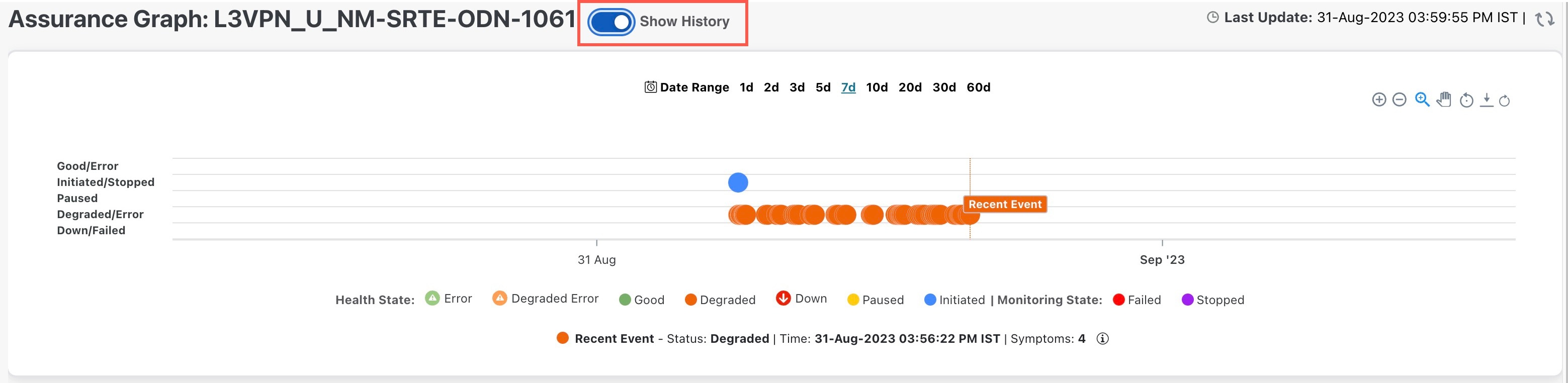The width and height of the screenshot is (1568, 383).
Task: Activate the selection zoom magnifier tool
Action: pos(1422,100)
